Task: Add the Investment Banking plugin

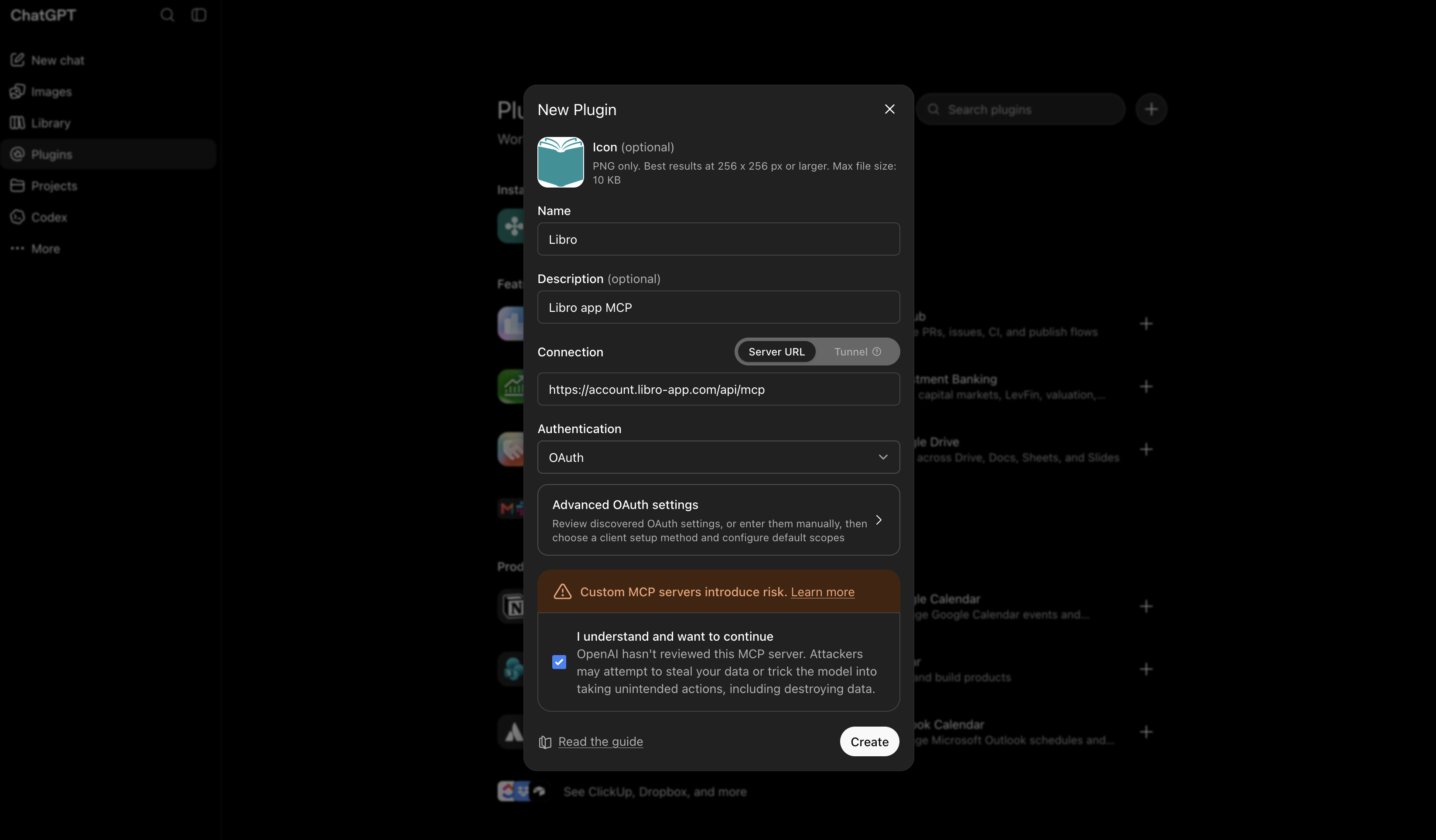Action: tap(1146, 386)
